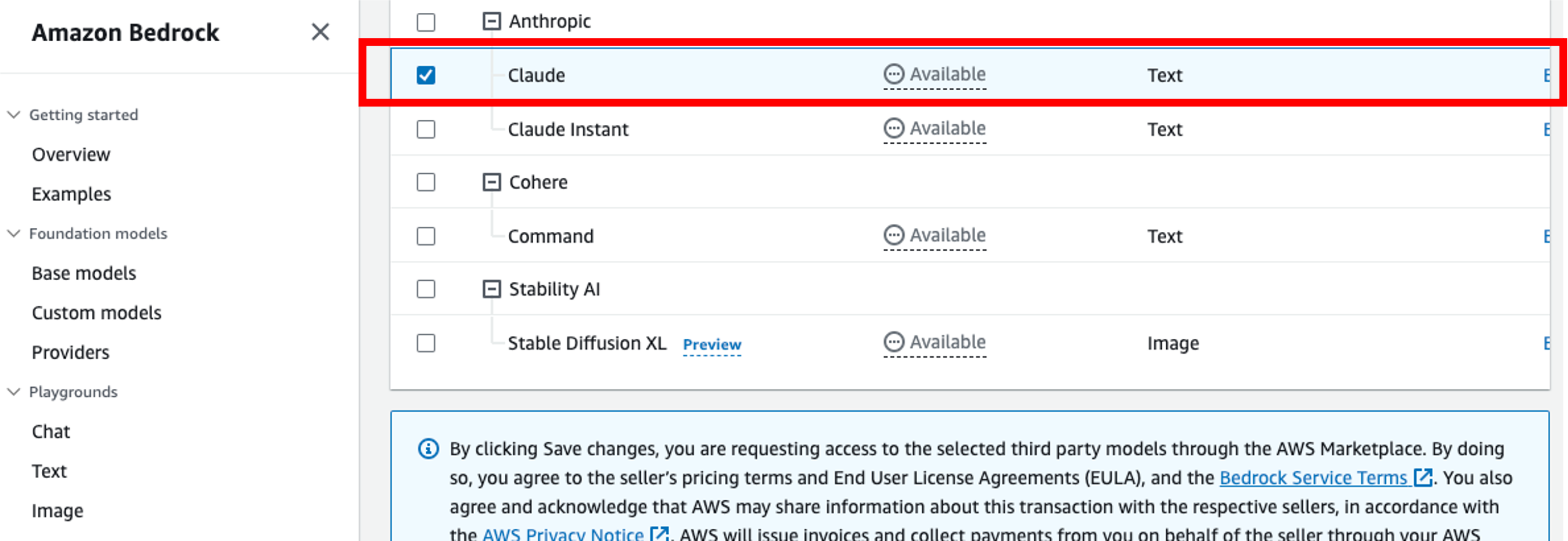Collapse the Anthropic provider group
This screenshot has width=1568, height=541.
pyautogui.click(x=491, y=22)
